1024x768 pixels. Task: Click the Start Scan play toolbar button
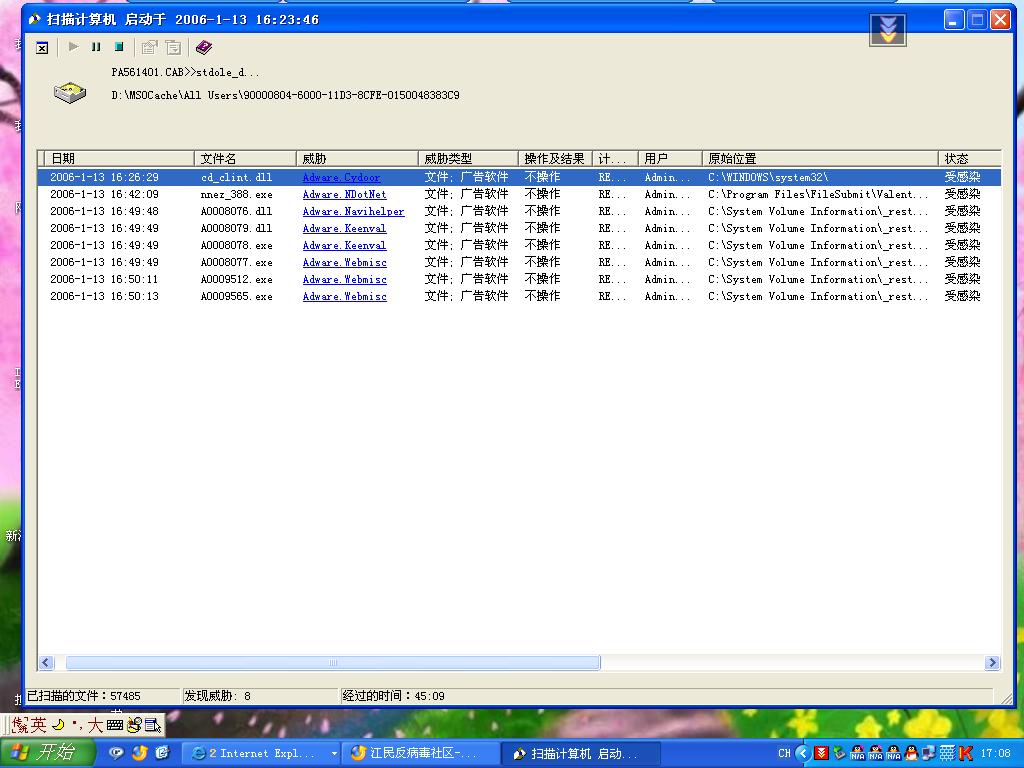tap(74, 47)
